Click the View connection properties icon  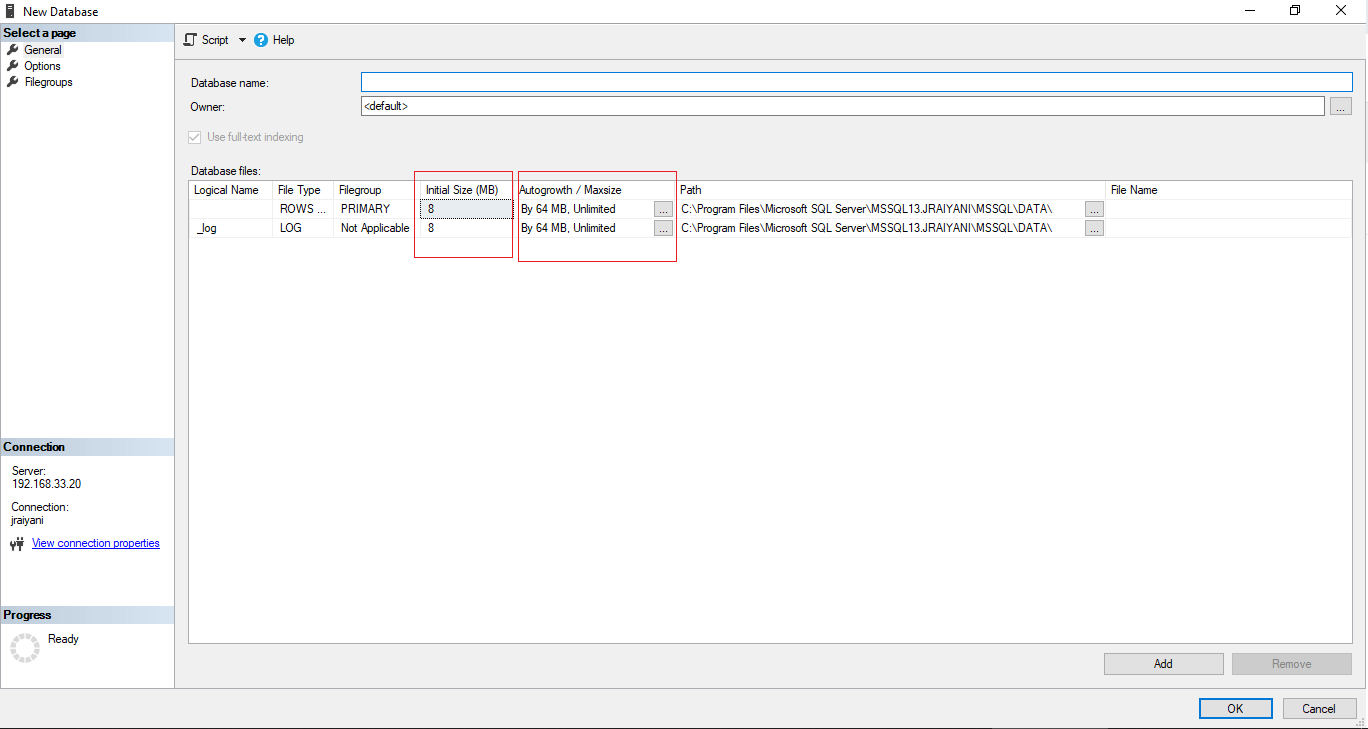pyautogui.click(x=16, y=543)
